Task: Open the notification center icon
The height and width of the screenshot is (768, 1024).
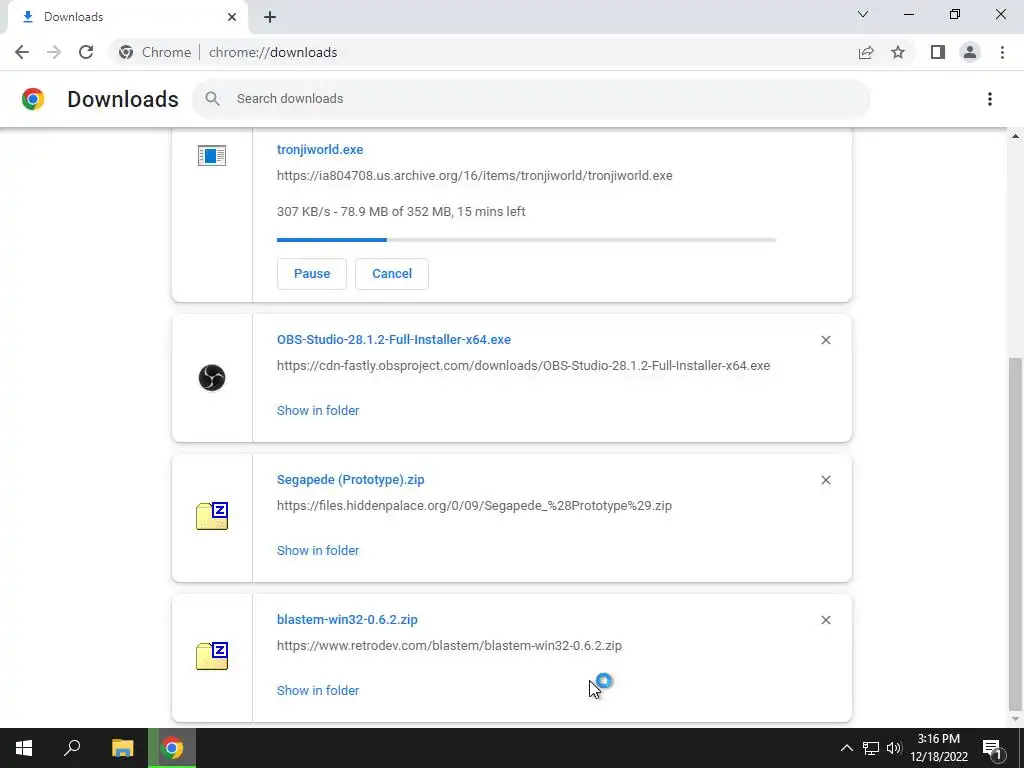Action: tap(992, 748)
